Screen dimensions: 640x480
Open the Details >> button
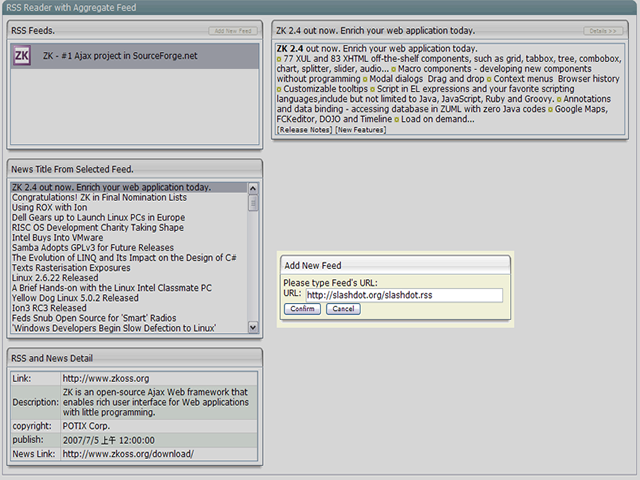tap(603, 31)
